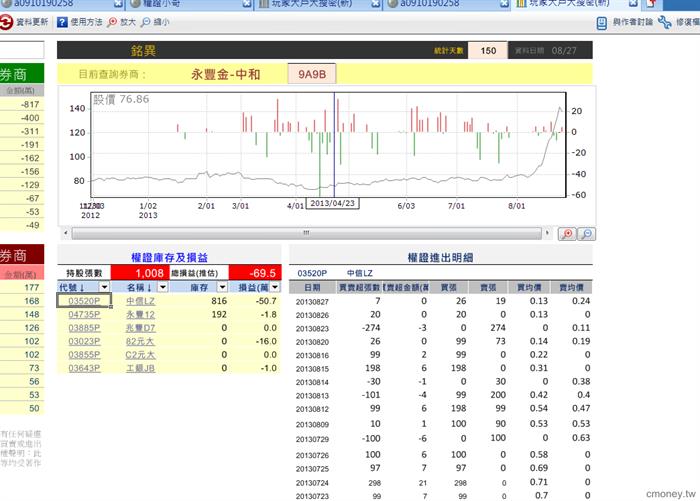
Task: Click the 賣均價 column header
Action: [x=571, y=288]
